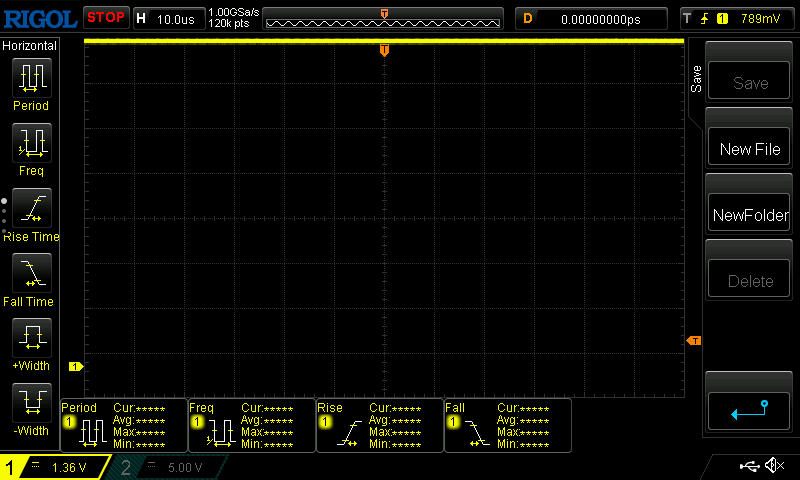Viewport: 800px width, 480px height.
Task: Open the Save menu side tab
Action: (696, 80)
